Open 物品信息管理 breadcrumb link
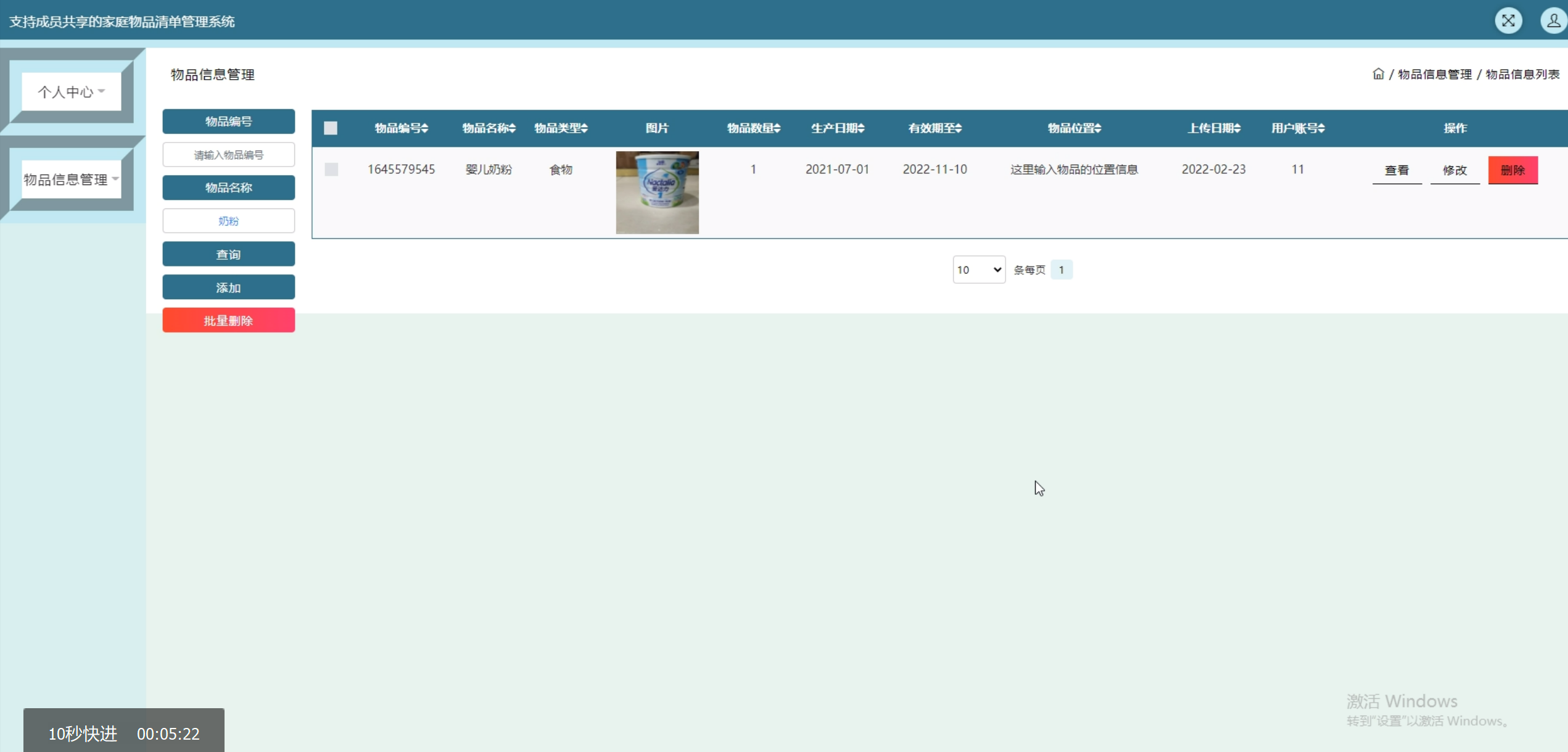Image resolution: width=1568 pixels, height=752 pixels. [x=1434, y=74]
